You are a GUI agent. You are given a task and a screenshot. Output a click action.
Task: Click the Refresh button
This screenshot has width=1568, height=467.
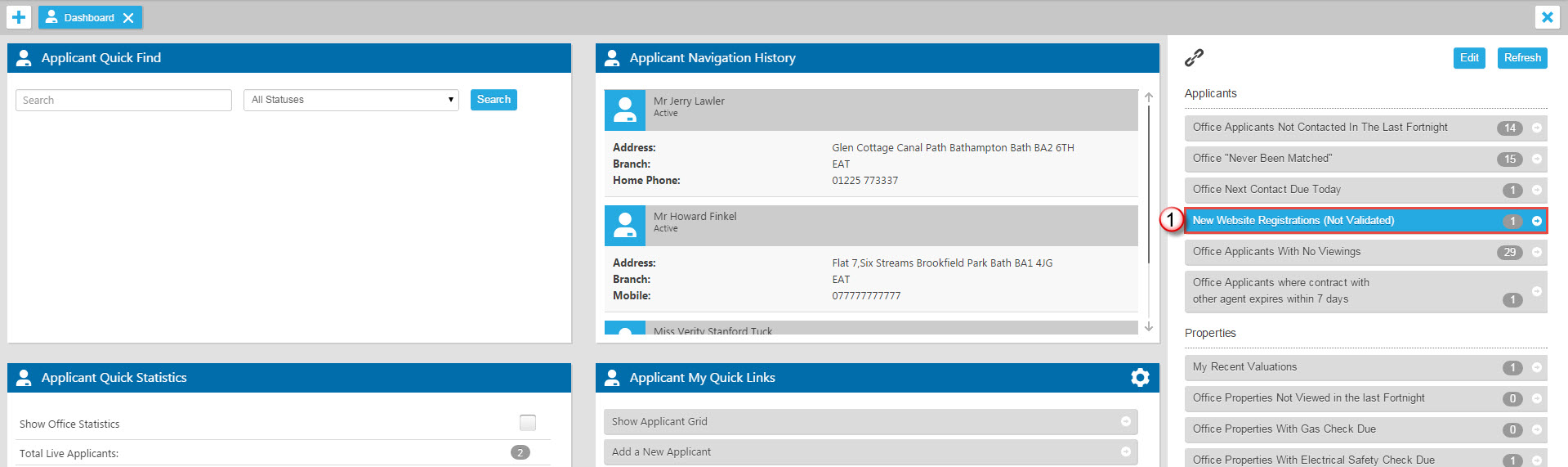1521,58
